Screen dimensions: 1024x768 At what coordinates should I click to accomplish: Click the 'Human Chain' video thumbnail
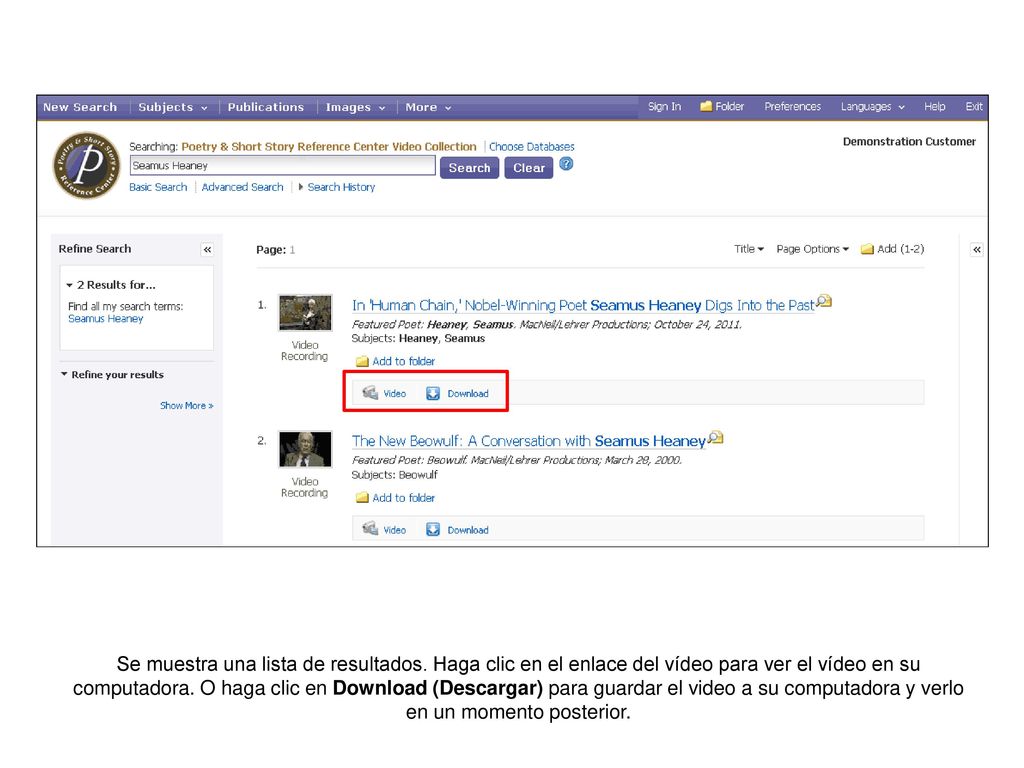tap(305, 312)
